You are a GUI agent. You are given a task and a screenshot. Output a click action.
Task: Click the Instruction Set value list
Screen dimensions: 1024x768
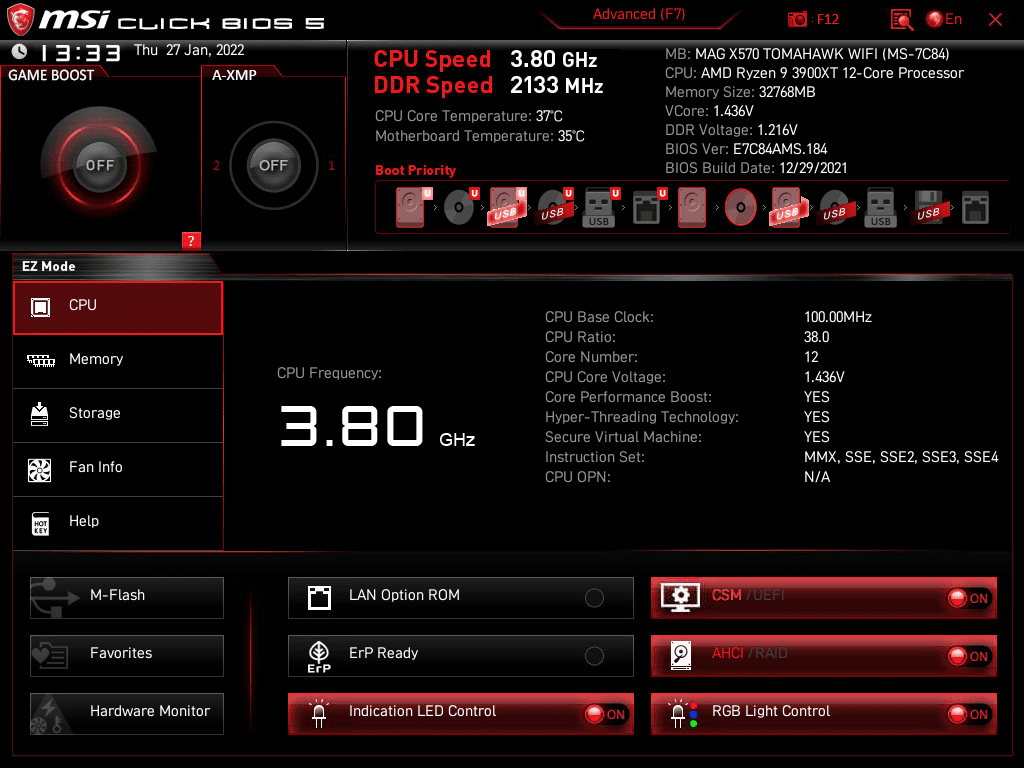901,457
